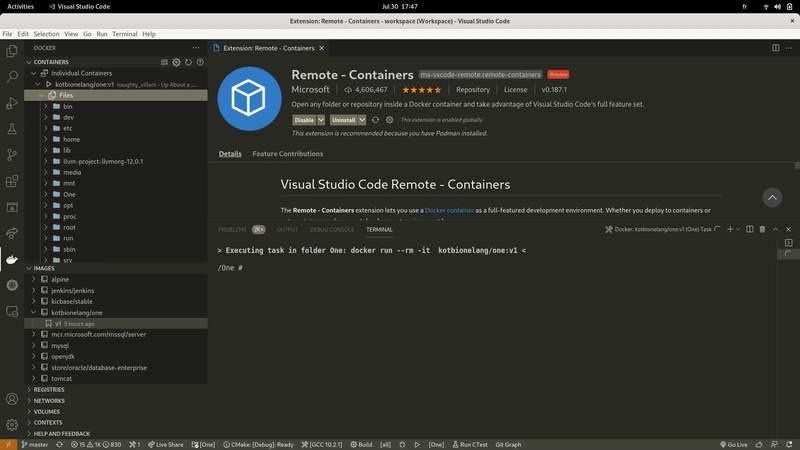
Task: Open Source Control in activity bar
Action: click(12, 155)
